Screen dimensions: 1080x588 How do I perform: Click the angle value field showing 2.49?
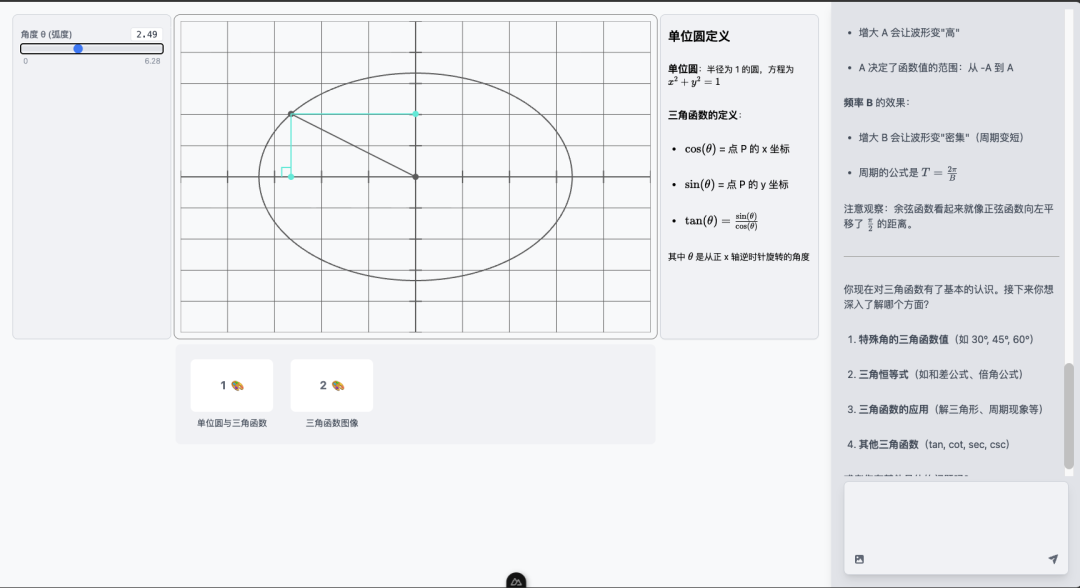pyautogui.click(x=146, y=34)
